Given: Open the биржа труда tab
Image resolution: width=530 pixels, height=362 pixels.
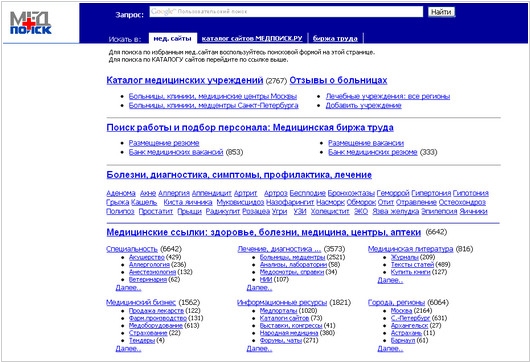Looking at the screenshot, I should coord(335,39).
